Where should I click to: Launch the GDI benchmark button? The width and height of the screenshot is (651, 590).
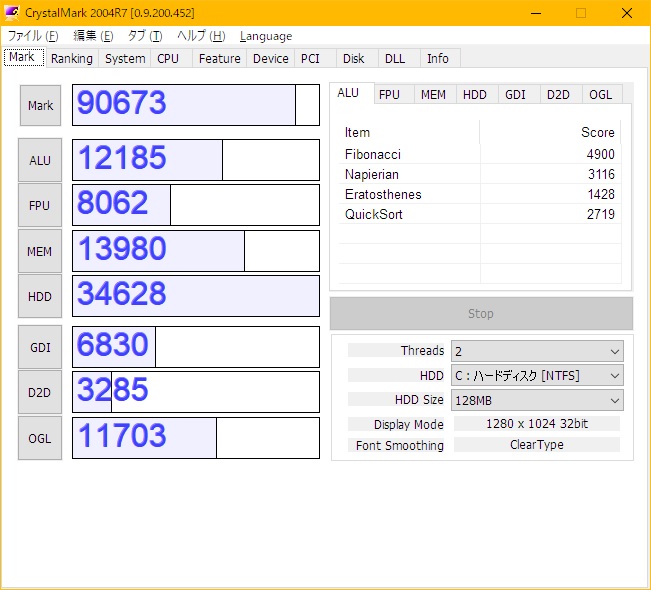(x=40, y=347)
